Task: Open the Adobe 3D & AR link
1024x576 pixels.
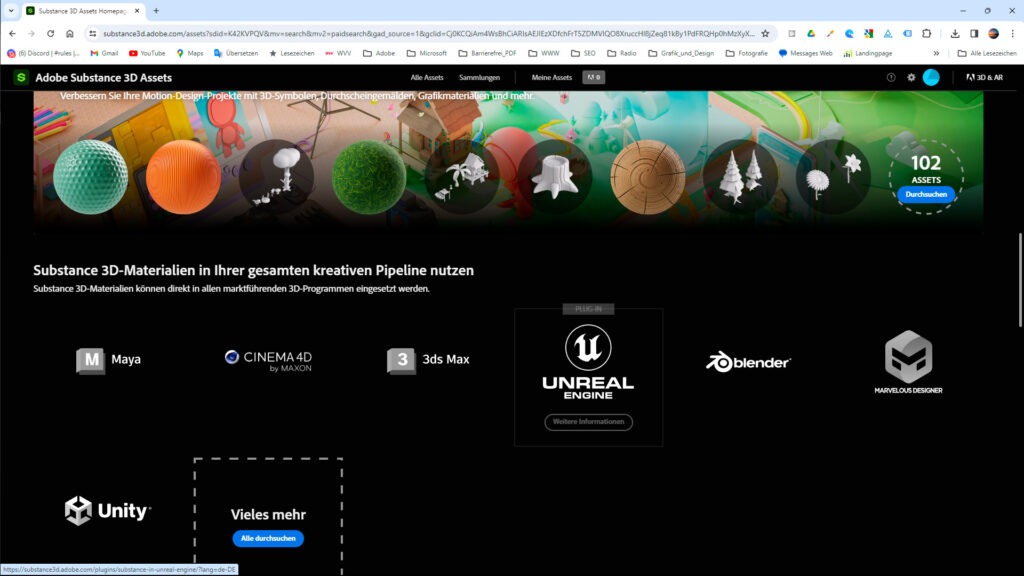Action: point(984,78)
